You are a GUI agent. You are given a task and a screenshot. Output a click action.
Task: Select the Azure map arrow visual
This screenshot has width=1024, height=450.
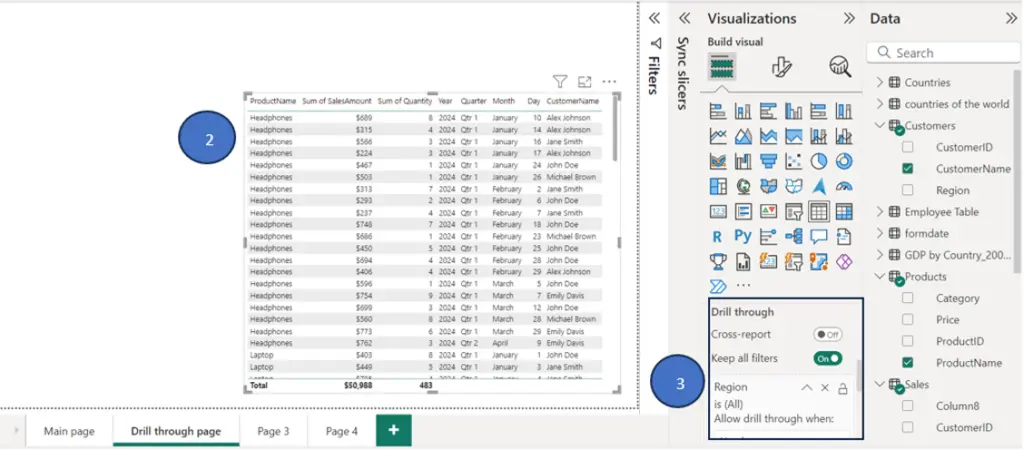click(x=819, y=187)
